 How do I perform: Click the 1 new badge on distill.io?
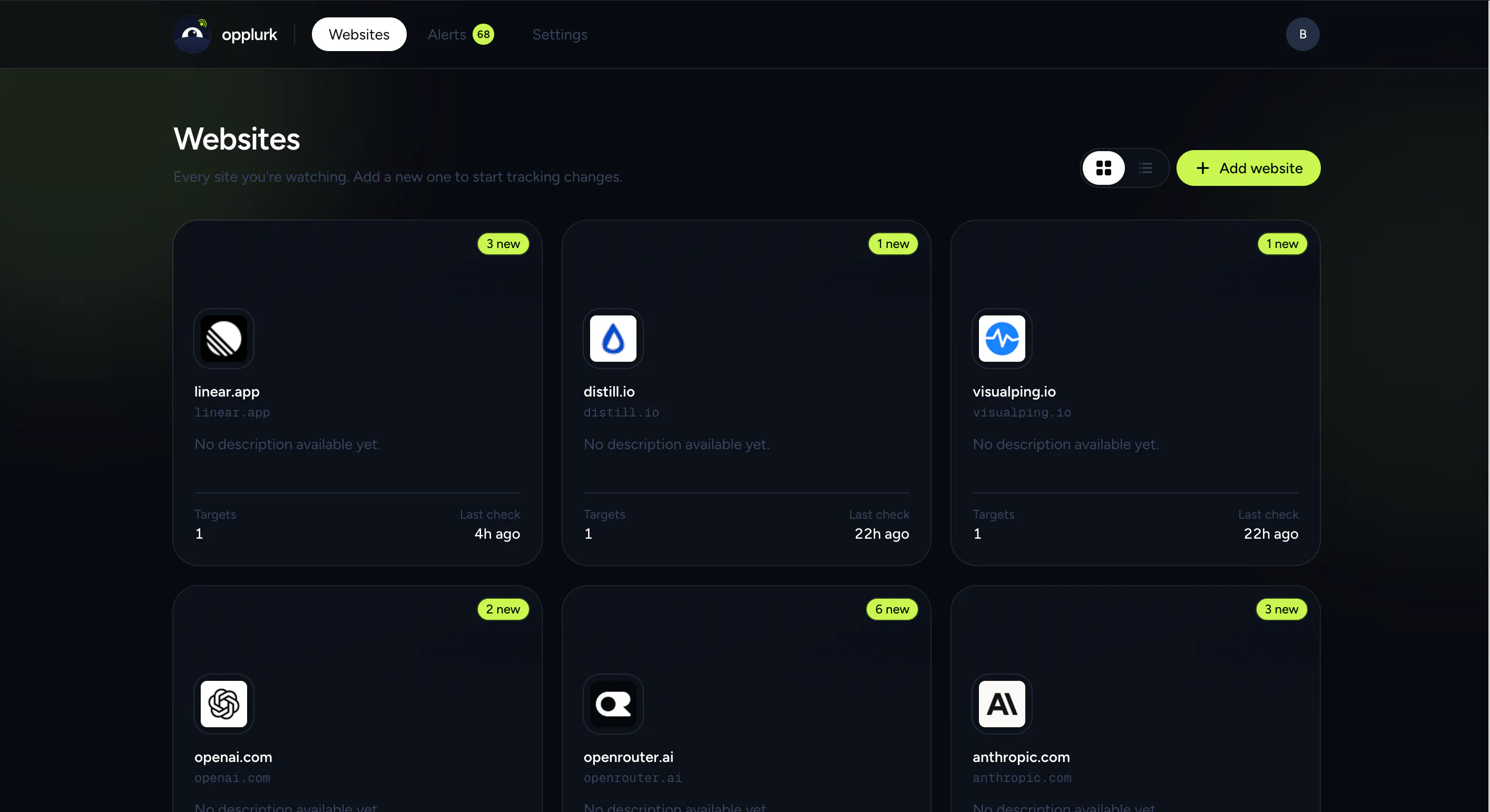coord(893,243)
